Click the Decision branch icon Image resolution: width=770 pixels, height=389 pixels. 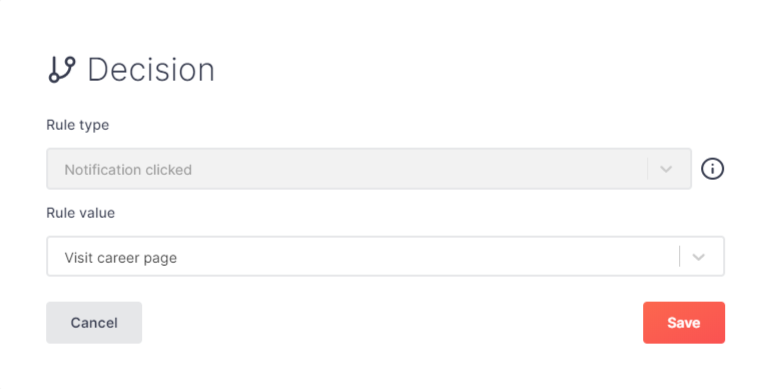tap(62, 69)
